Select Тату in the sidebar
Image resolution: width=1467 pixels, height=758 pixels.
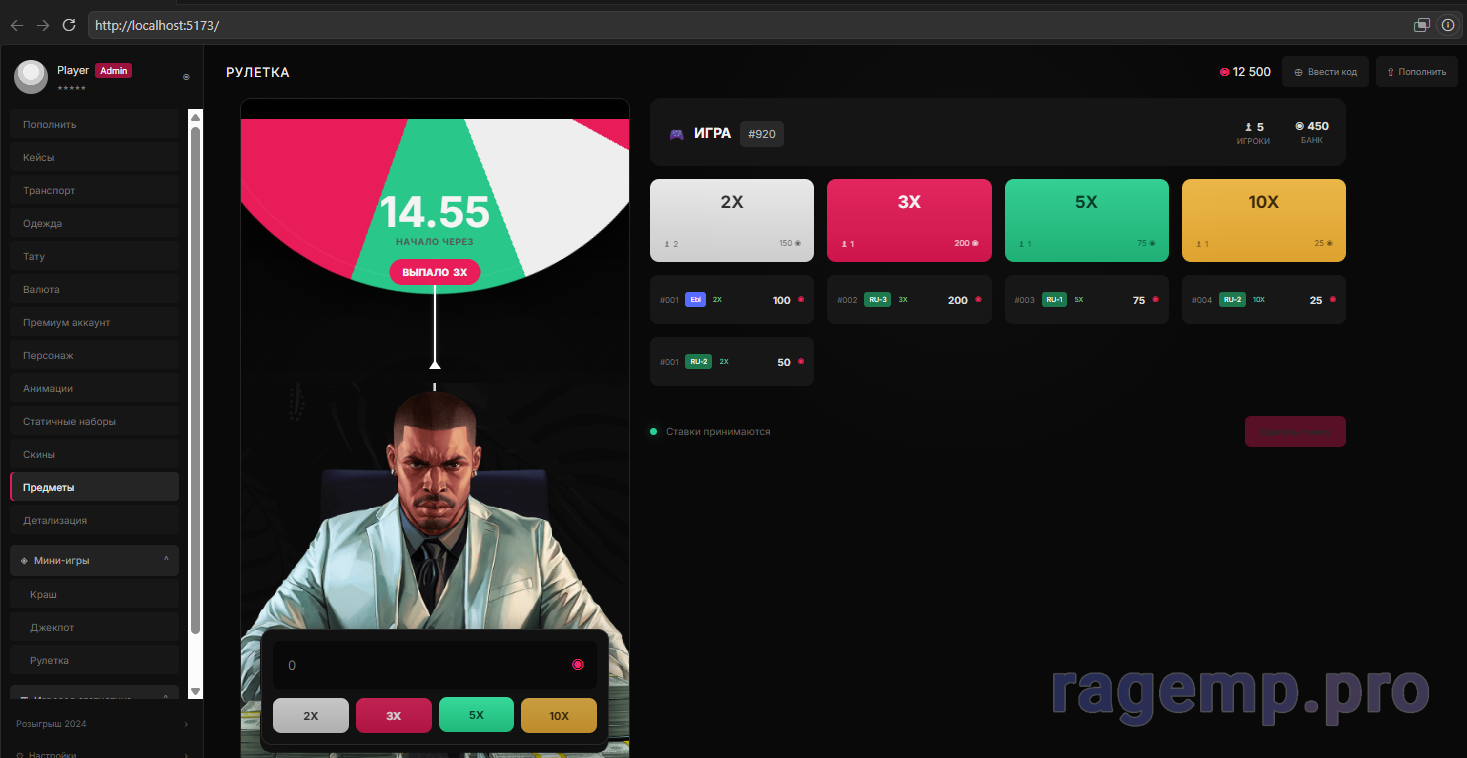point(94,257)
